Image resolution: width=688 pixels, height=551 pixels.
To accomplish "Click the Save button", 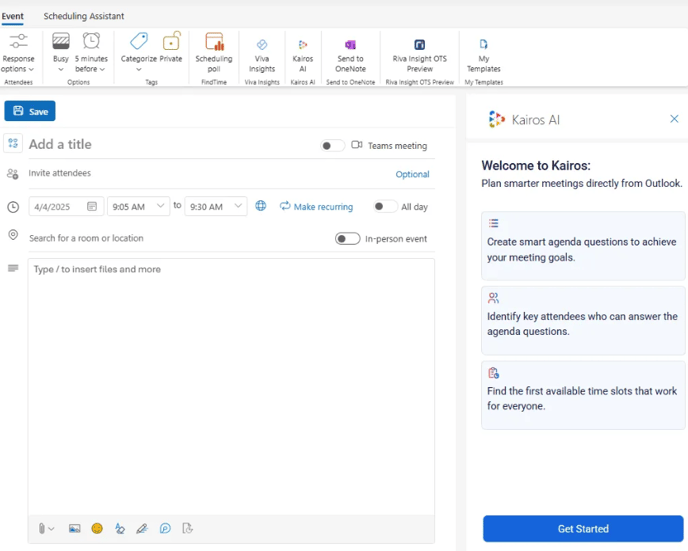I will [x=30, y=111].
